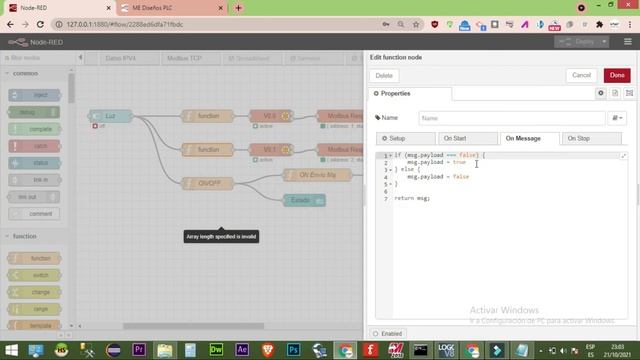Pick the inject node in palette

tap(34, 95)
